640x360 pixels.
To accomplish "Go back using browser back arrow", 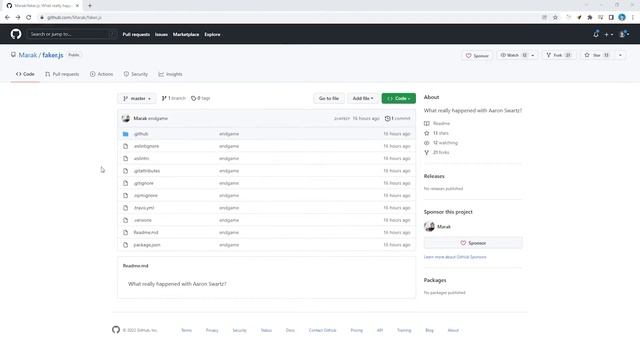I will [7, 18].
